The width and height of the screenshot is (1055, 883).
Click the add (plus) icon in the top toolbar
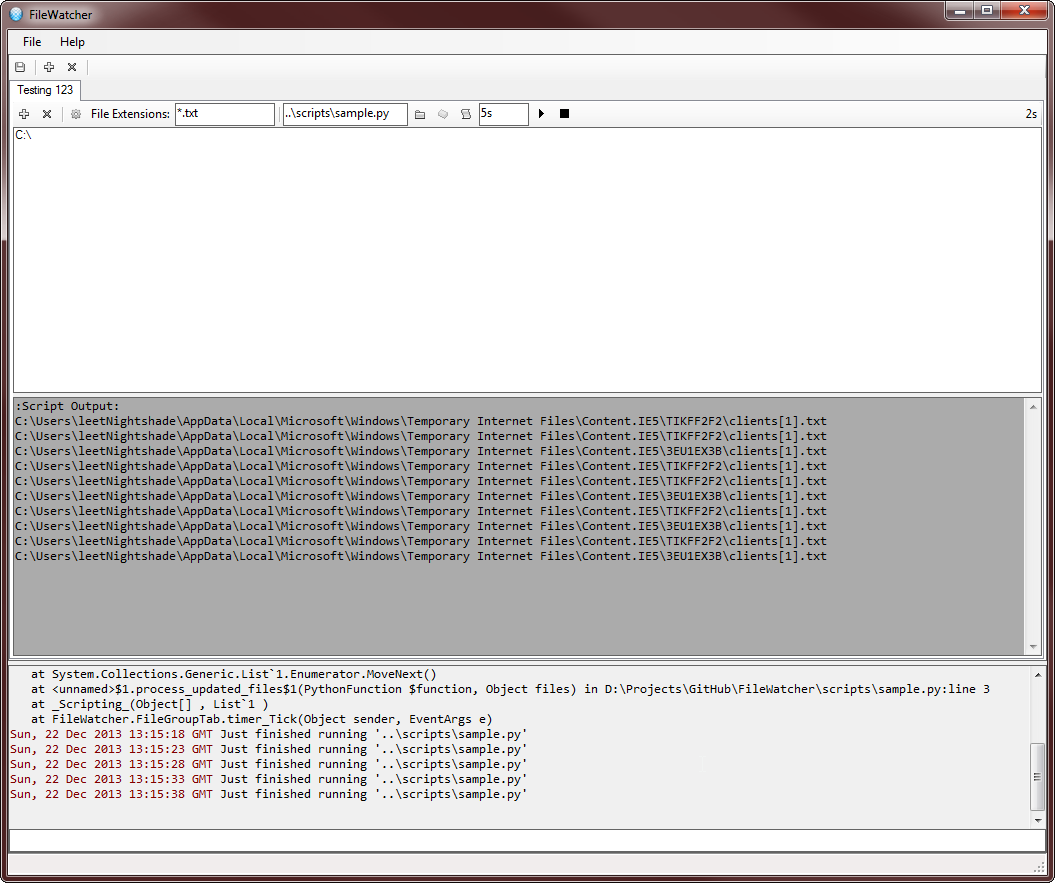coord(49,67)
